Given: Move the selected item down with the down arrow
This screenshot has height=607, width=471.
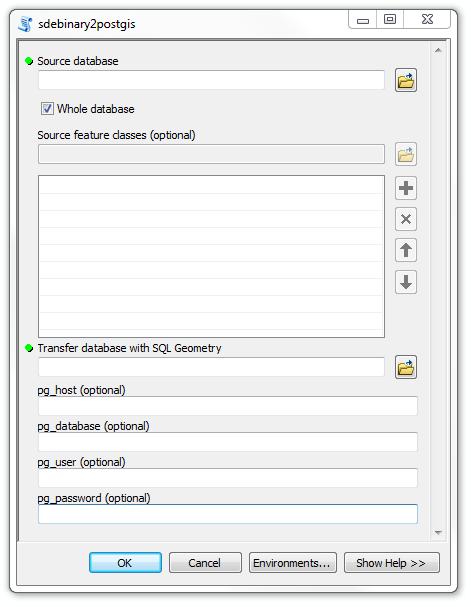Looking at the screenshot, I should [406, 282].
